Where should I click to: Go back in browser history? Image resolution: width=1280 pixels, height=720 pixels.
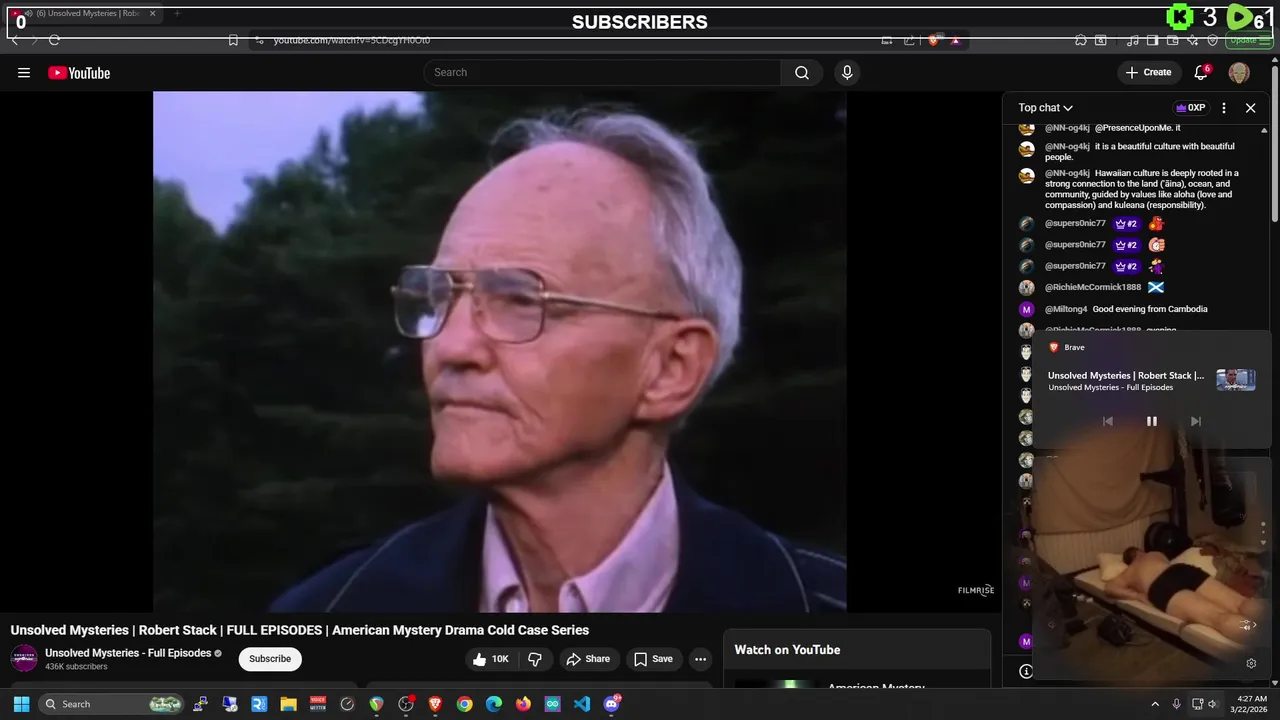pyautogui.click(x=15, y=40)
